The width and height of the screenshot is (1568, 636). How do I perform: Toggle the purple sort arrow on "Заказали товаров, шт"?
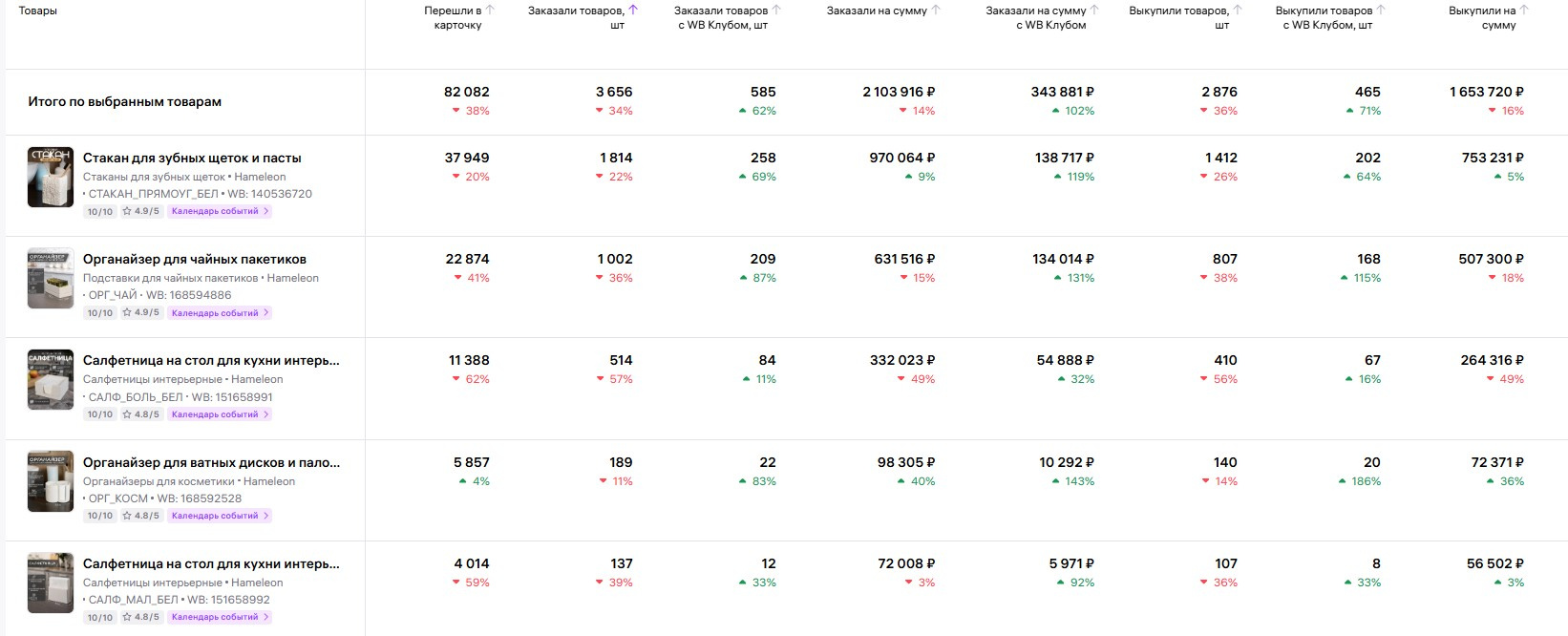tap(633, 11)
